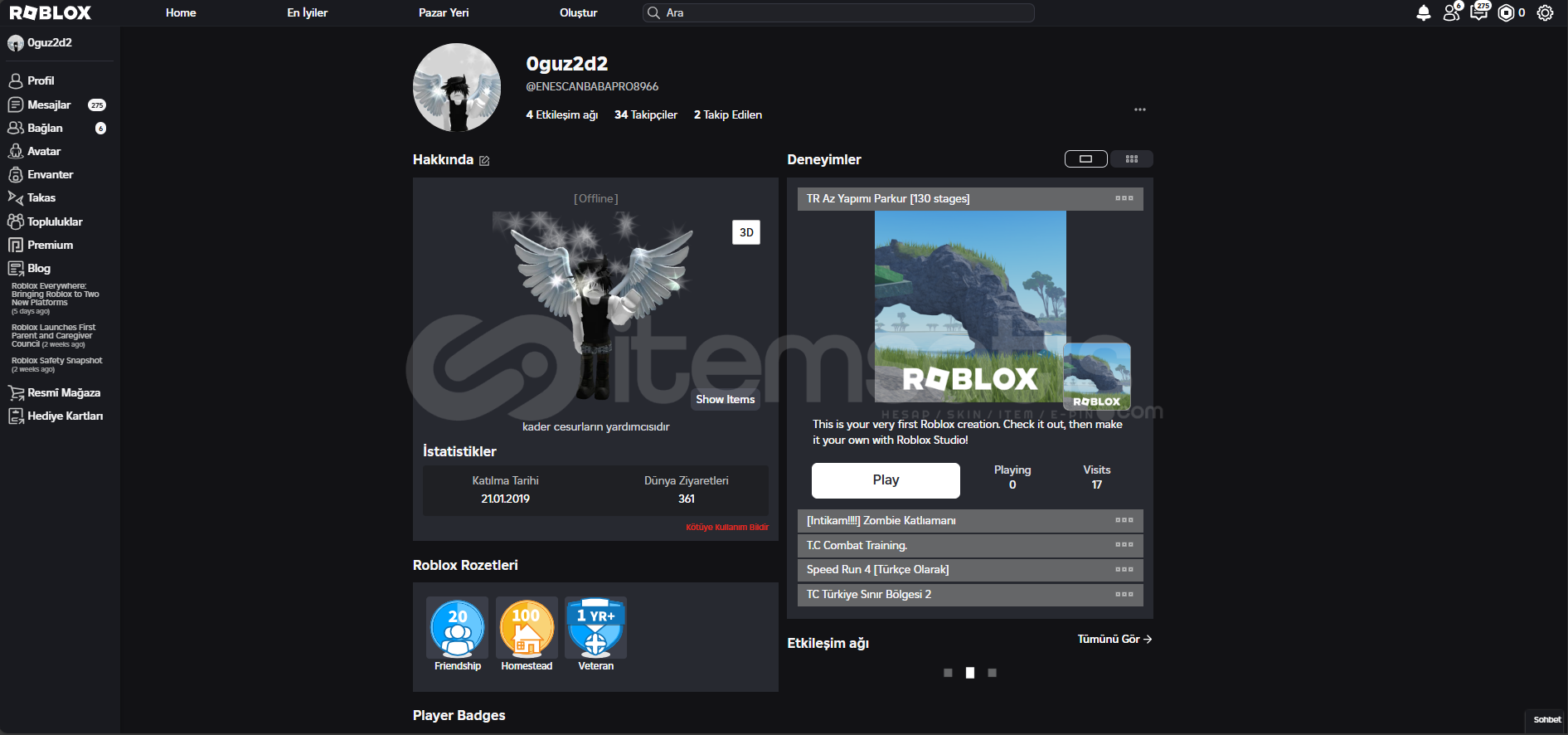This screenshot has width=1568, height=735.
Task: Click the Kötüye Kullanım Bildir link
Action: [727, 528]
